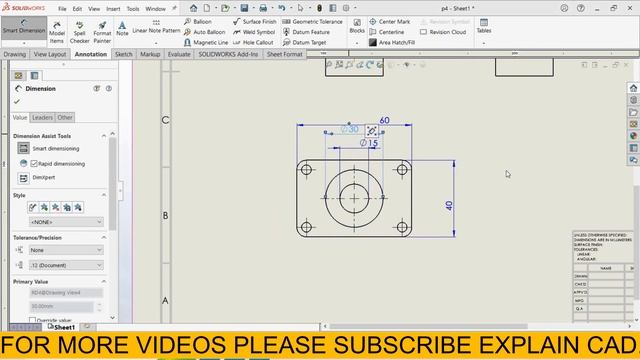640x360 pixels.
Task: Open the File menu
Action: 62,9
